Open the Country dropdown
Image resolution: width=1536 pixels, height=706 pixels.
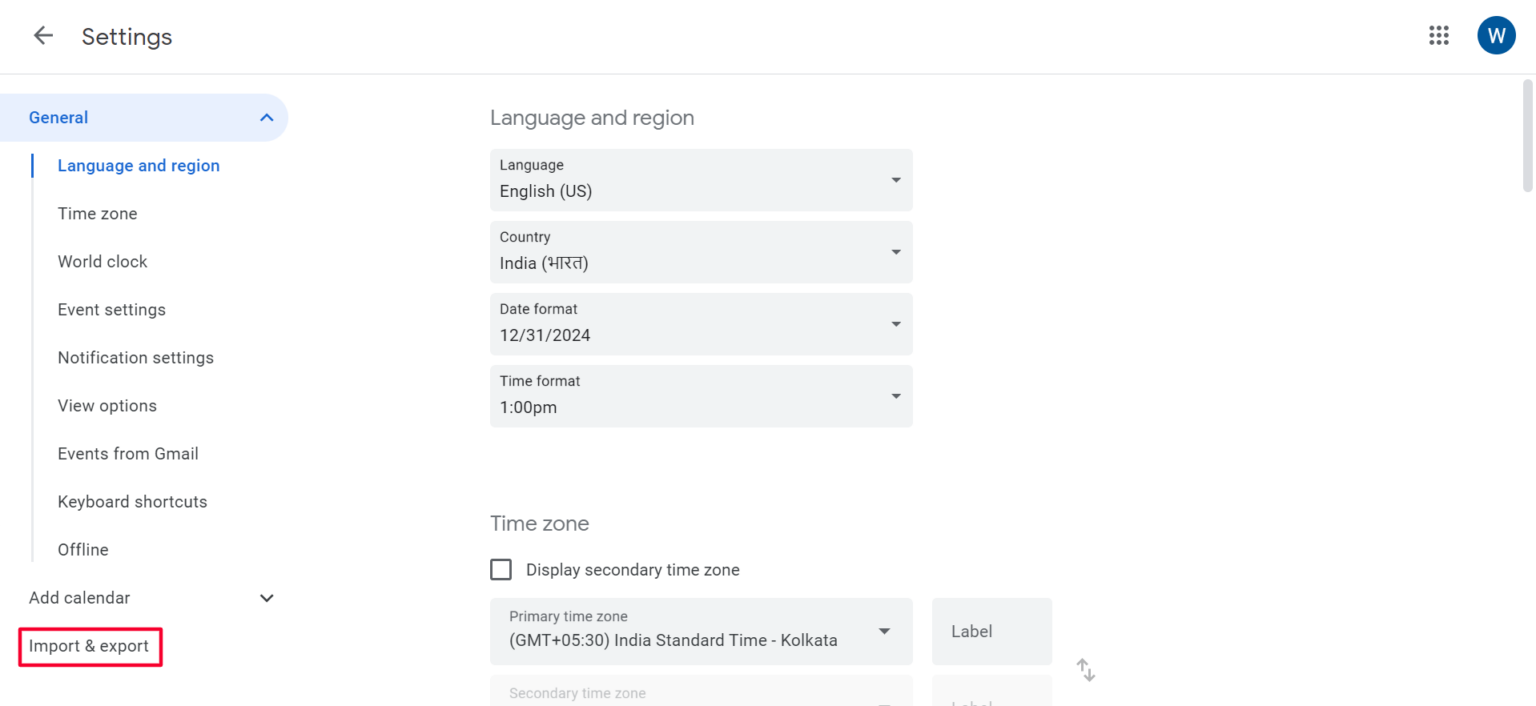coord(700,252)
